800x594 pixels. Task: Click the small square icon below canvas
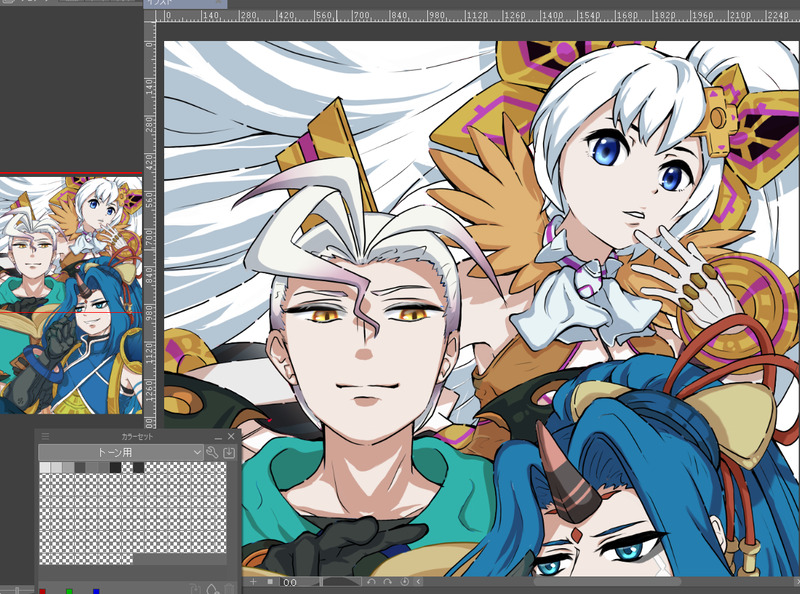(270, 582)
